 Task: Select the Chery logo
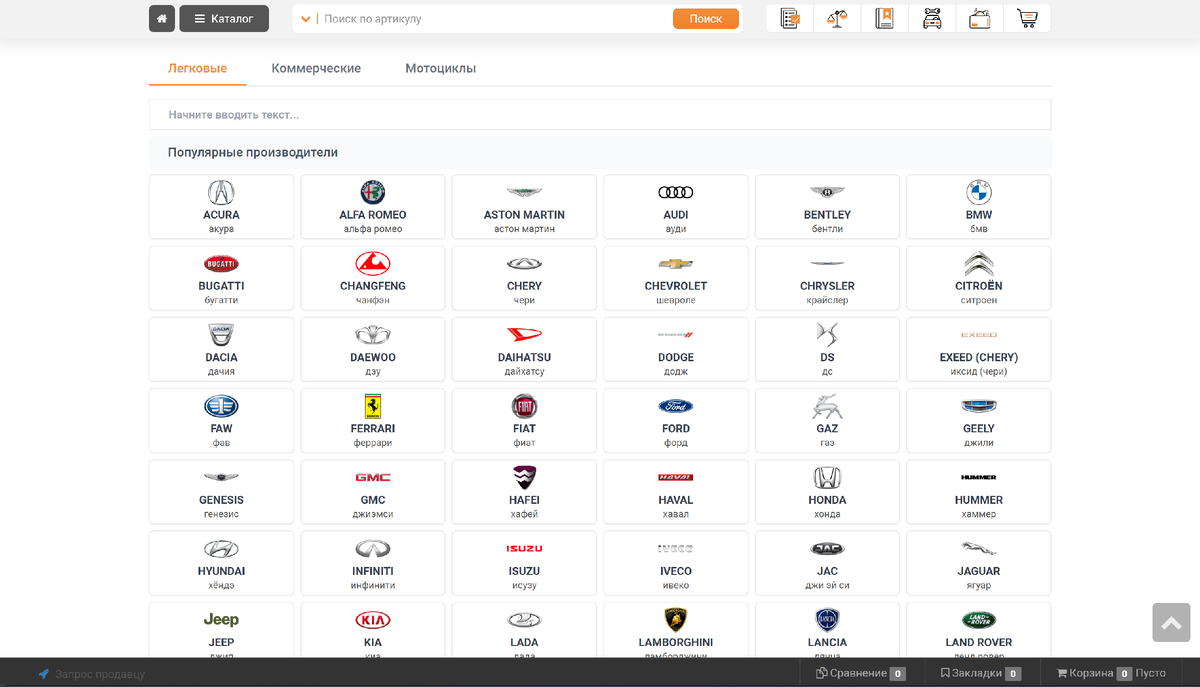[524, 264]
